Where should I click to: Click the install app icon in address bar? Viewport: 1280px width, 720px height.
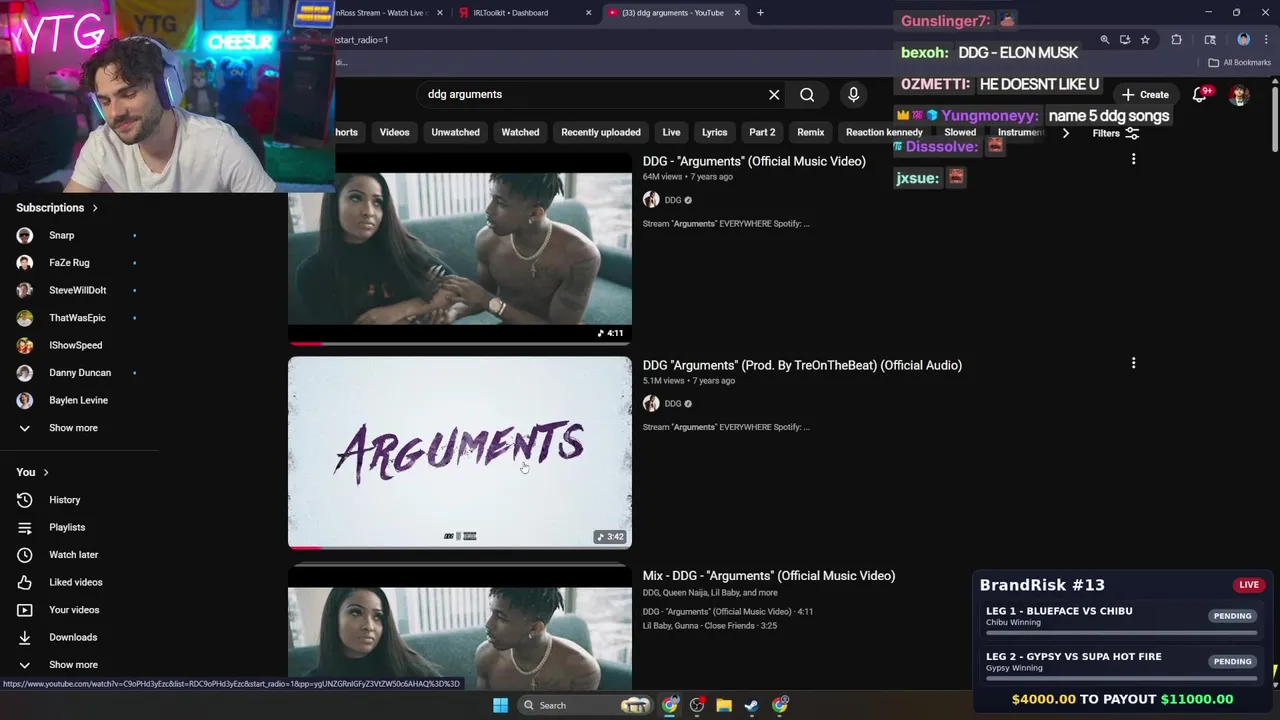point(1125,40)
